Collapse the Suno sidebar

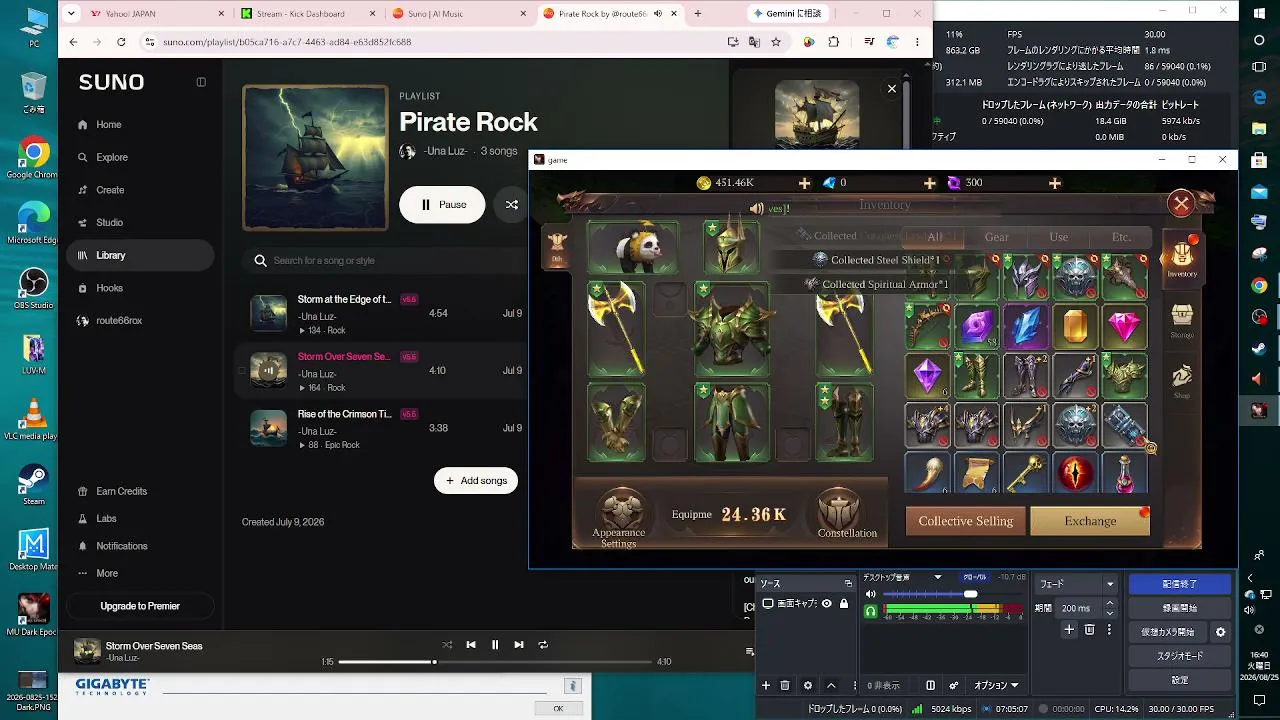coord(201,82)
